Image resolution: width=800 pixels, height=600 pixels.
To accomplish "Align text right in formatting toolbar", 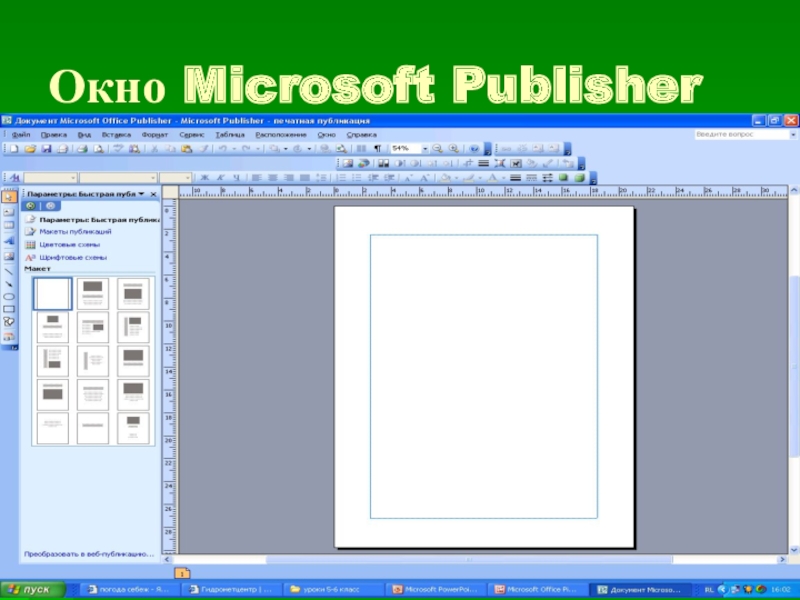I will point(289,178).
